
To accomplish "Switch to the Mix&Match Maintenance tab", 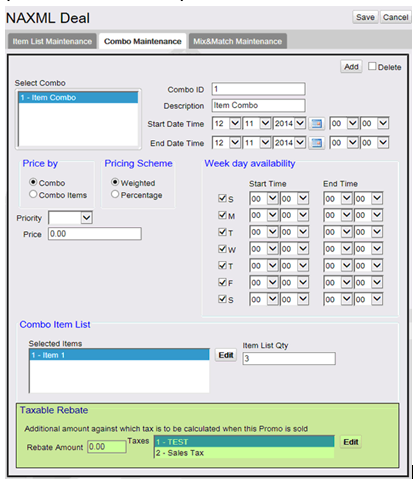I will click(x=238, y=41).
